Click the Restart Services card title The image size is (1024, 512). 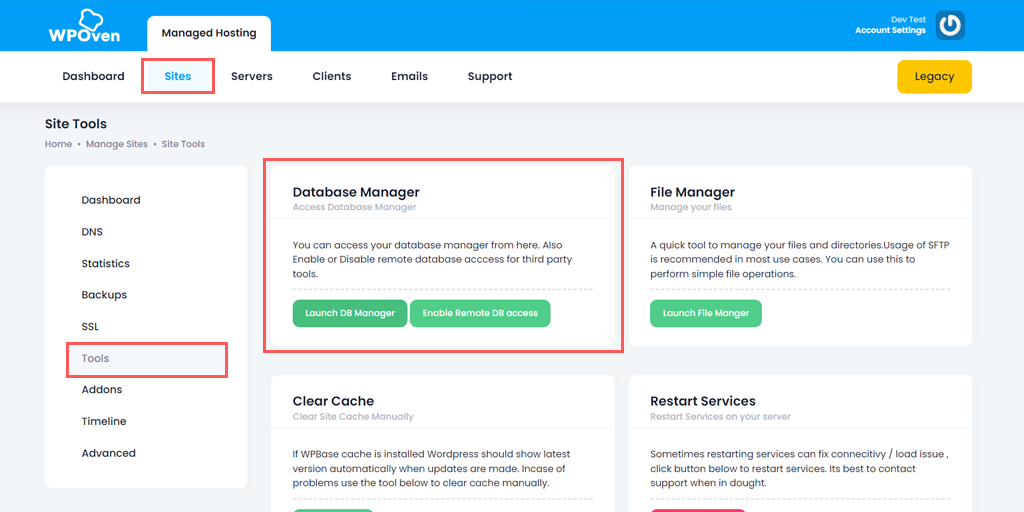703,401
